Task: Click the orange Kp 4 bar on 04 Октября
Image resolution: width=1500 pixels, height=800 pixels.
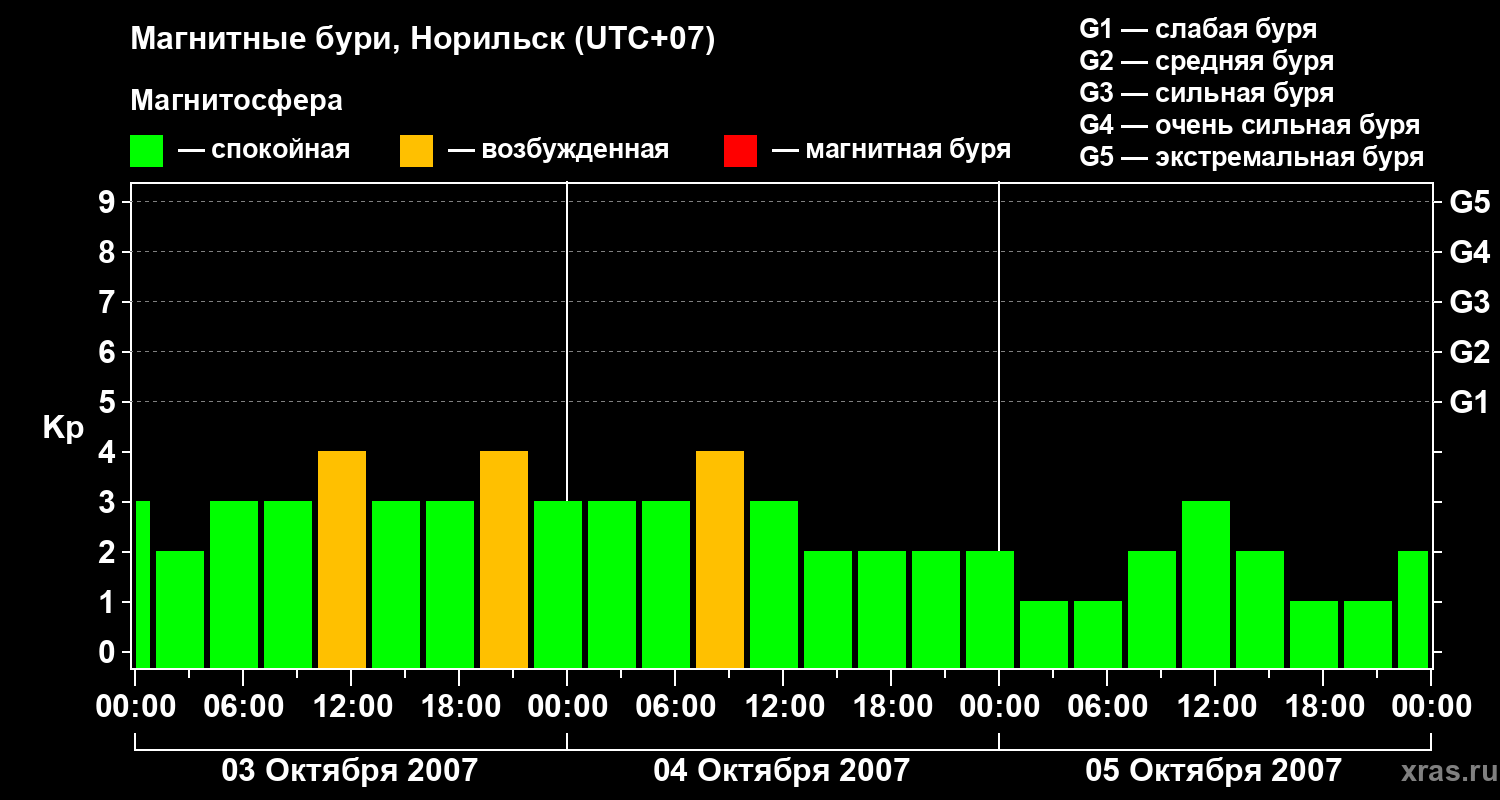Action: (720, 559)
